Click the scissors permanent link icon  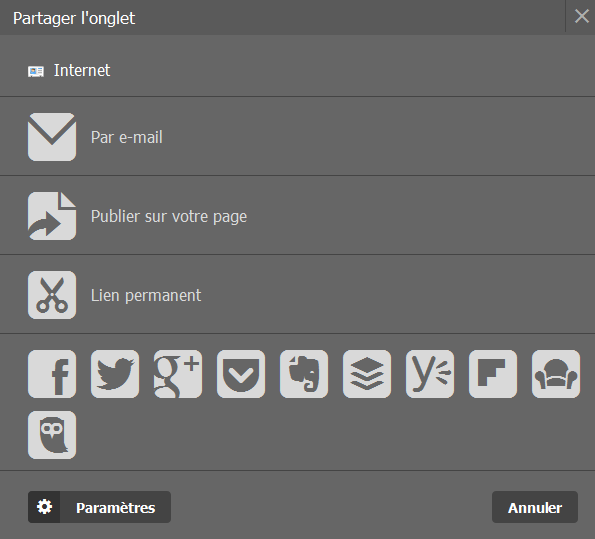pos(52,295)
